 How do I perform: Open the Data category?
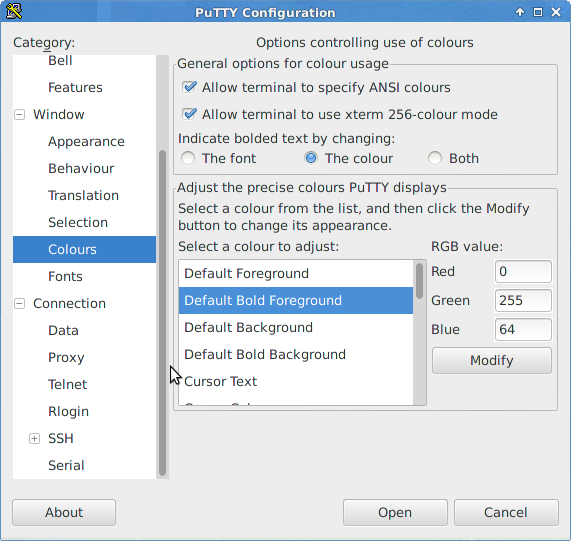(63, 331)
